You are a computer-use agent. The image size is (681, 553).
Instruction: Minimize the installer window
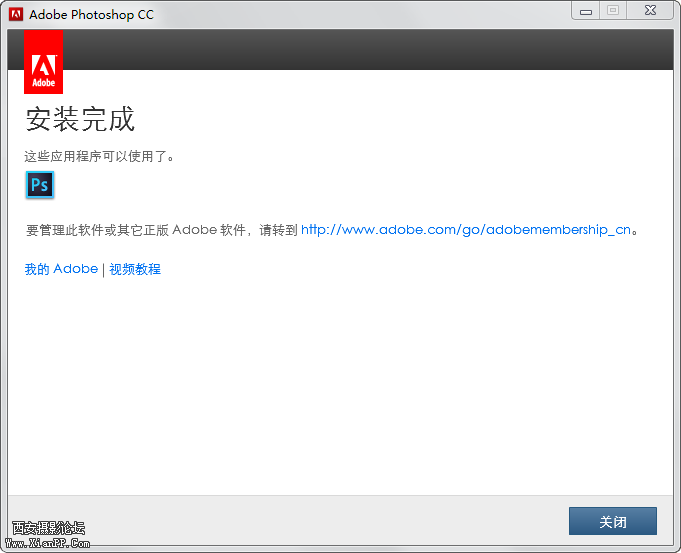(x=586, y=11)
